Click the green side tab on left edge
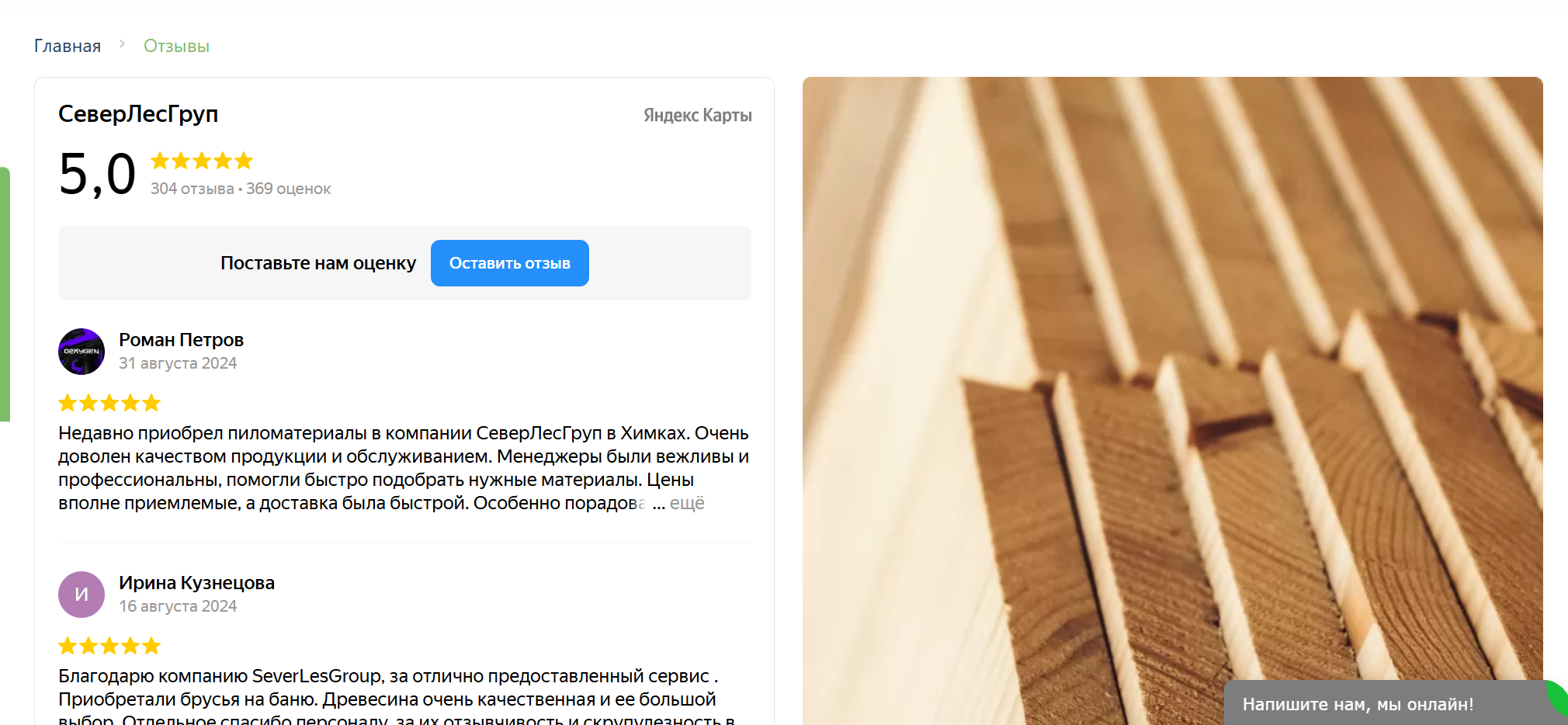Image resolution: width=1568 pixels, height=725 pixels. point(5,294)
